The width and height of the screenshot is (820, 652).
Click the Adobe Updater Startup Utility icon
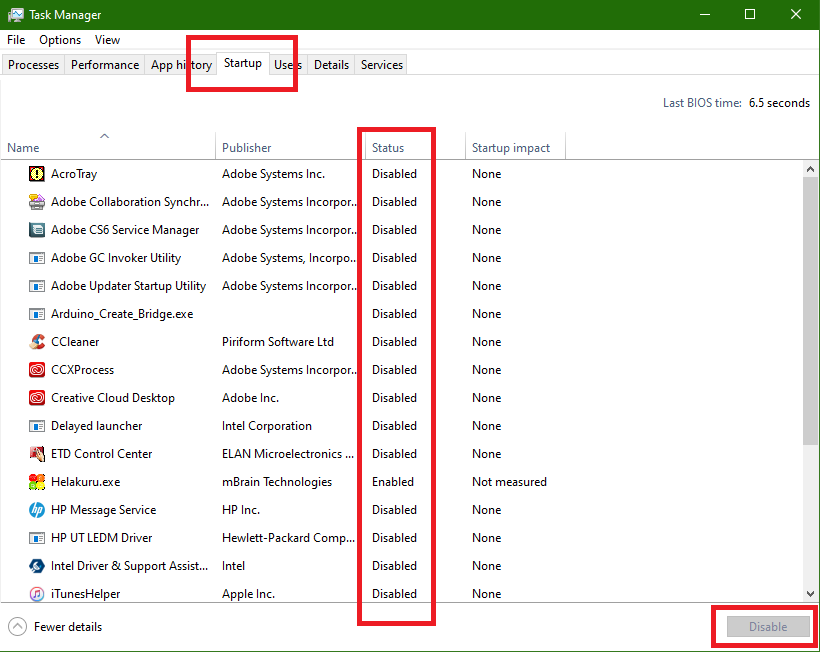click(37, 286)
